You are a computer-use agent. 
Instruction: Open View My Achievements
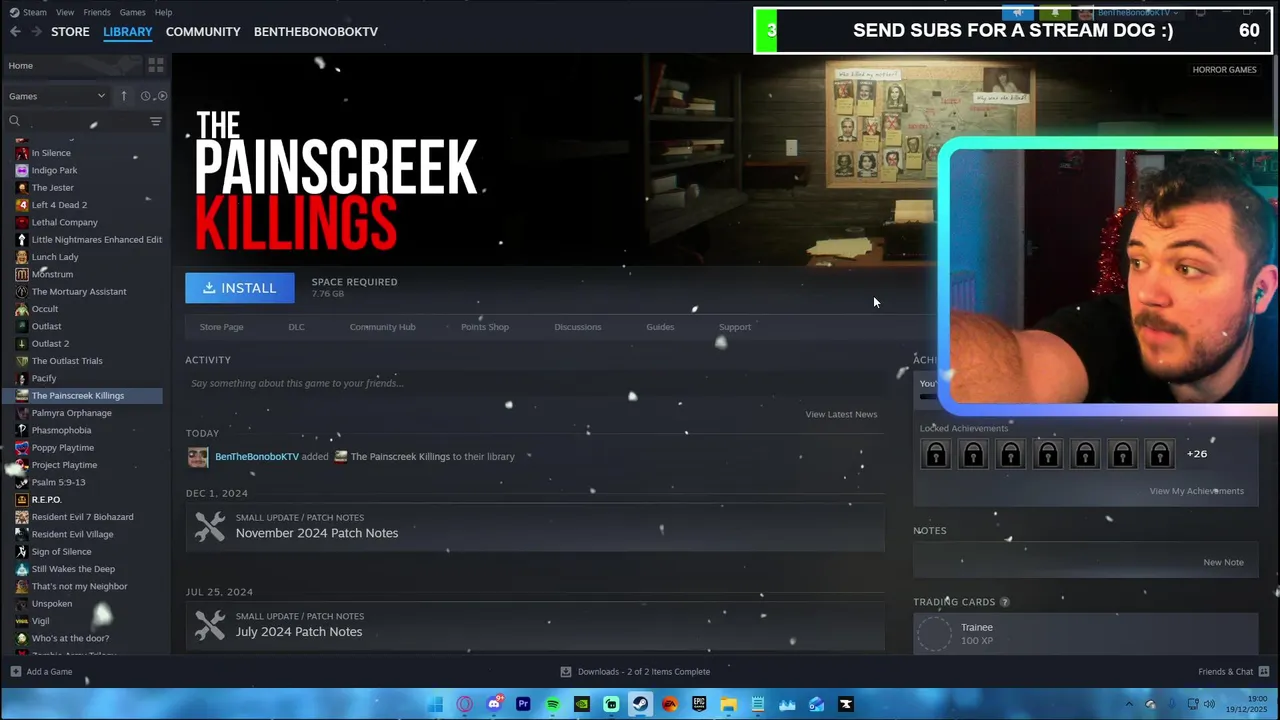coord(1196,491)
